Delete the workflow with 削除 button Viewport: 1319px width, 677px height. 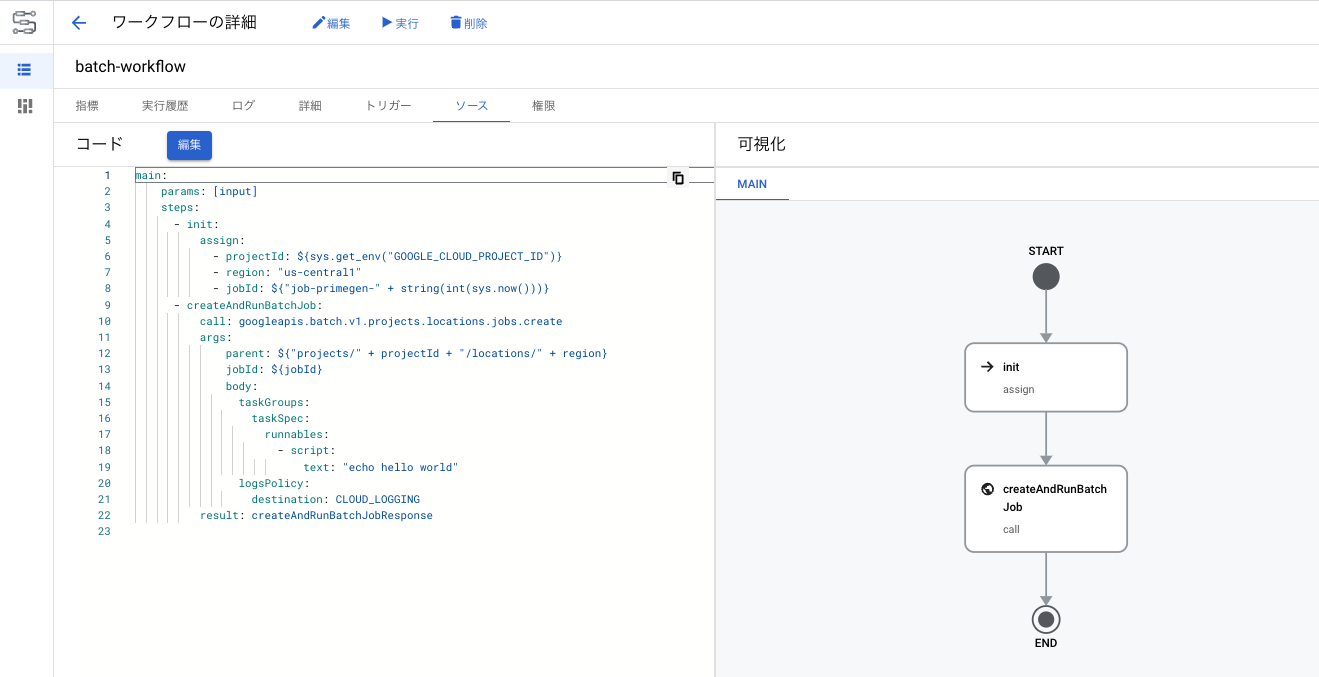click(468, 23)
